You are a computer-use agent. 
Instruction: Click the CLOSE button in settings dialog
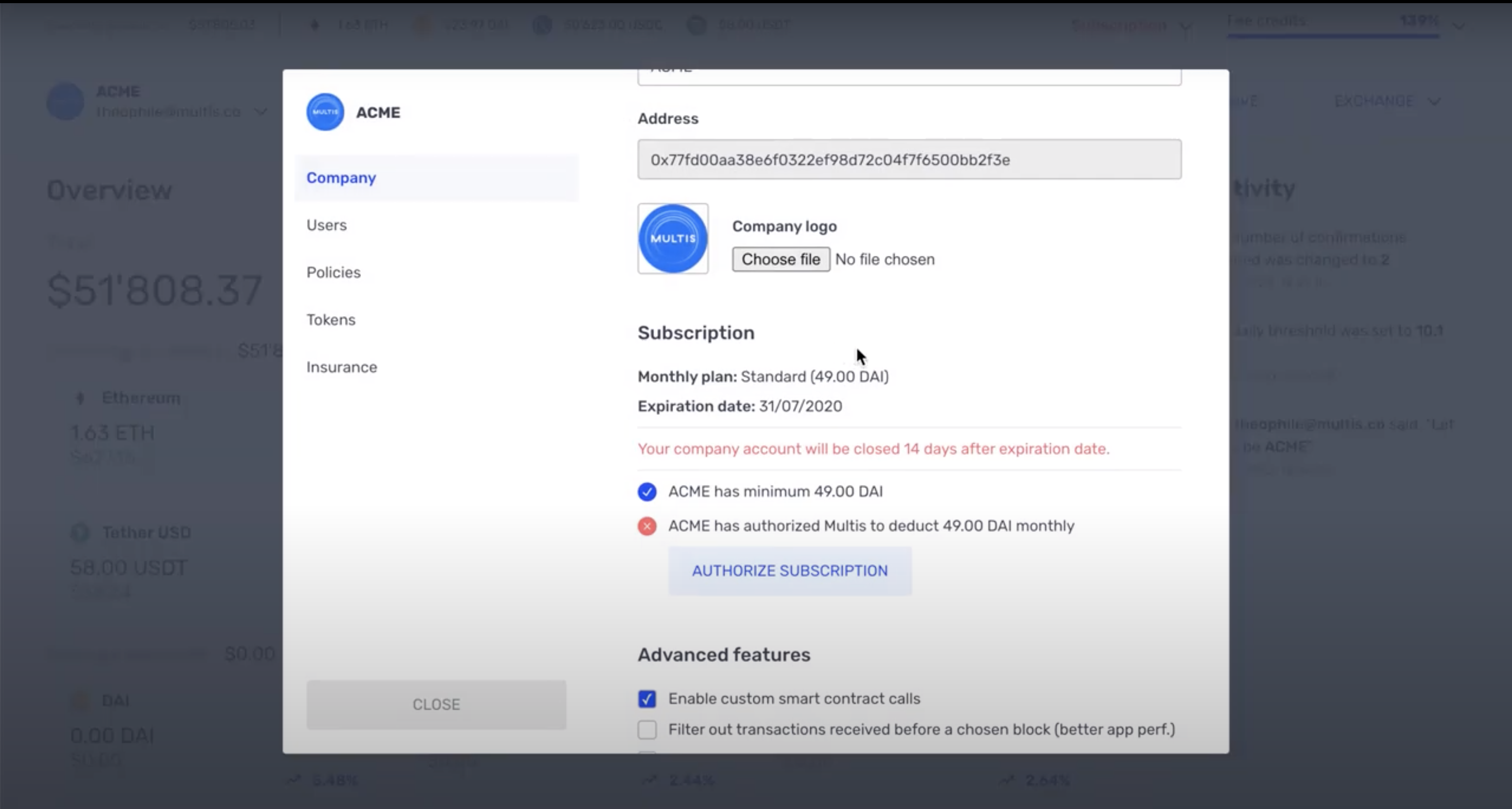[436, 704]
